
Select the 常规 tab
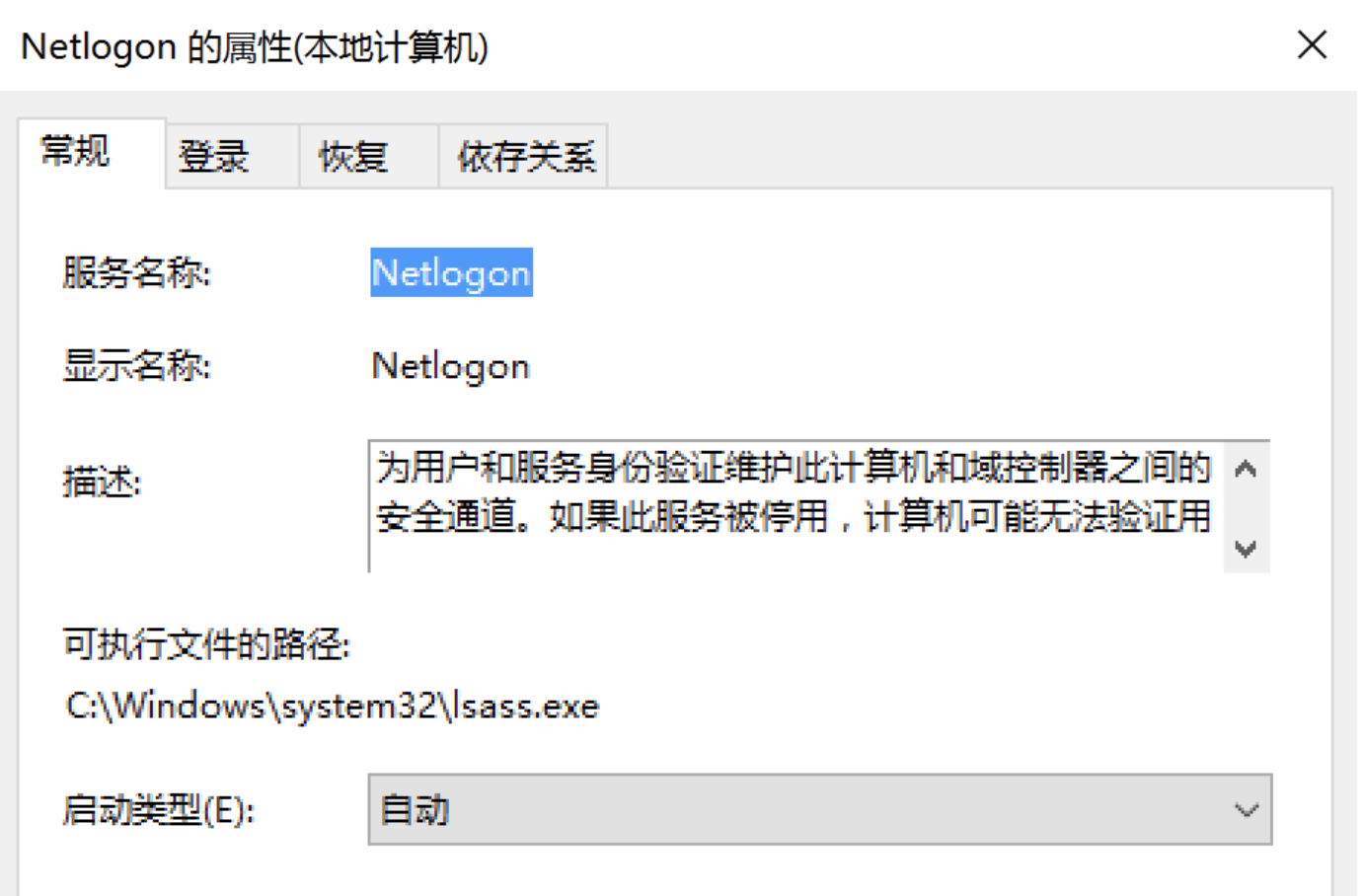tap(75, 153)
